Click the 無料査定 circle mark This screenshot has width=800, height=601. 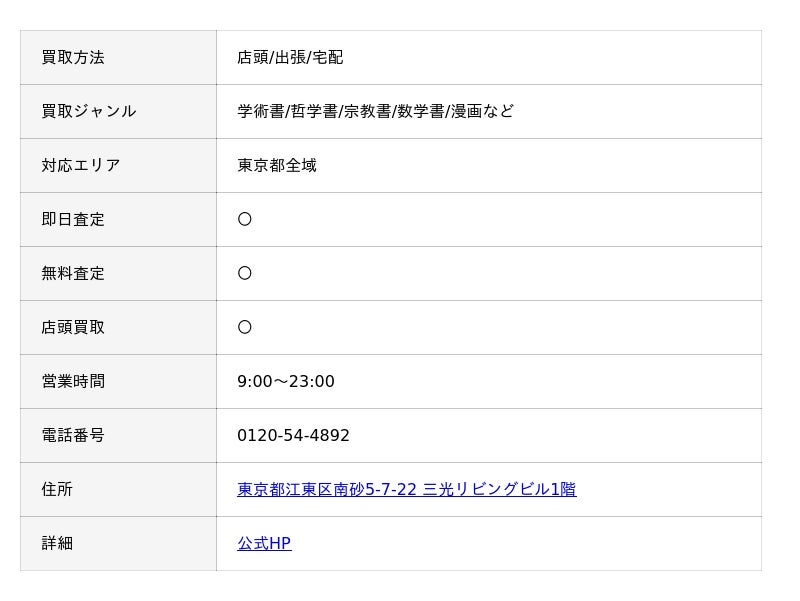(245, 273)
